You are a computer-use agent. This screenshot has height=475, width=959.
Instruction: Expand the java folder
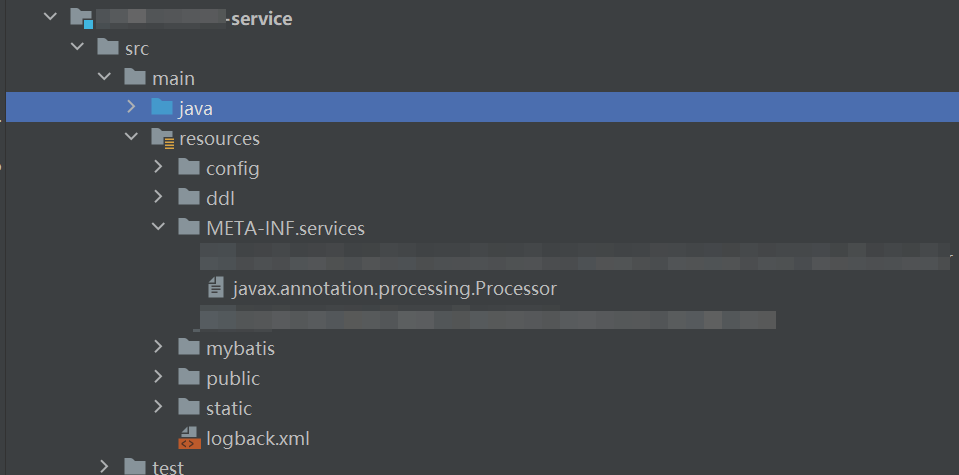(x=131, y=107)
